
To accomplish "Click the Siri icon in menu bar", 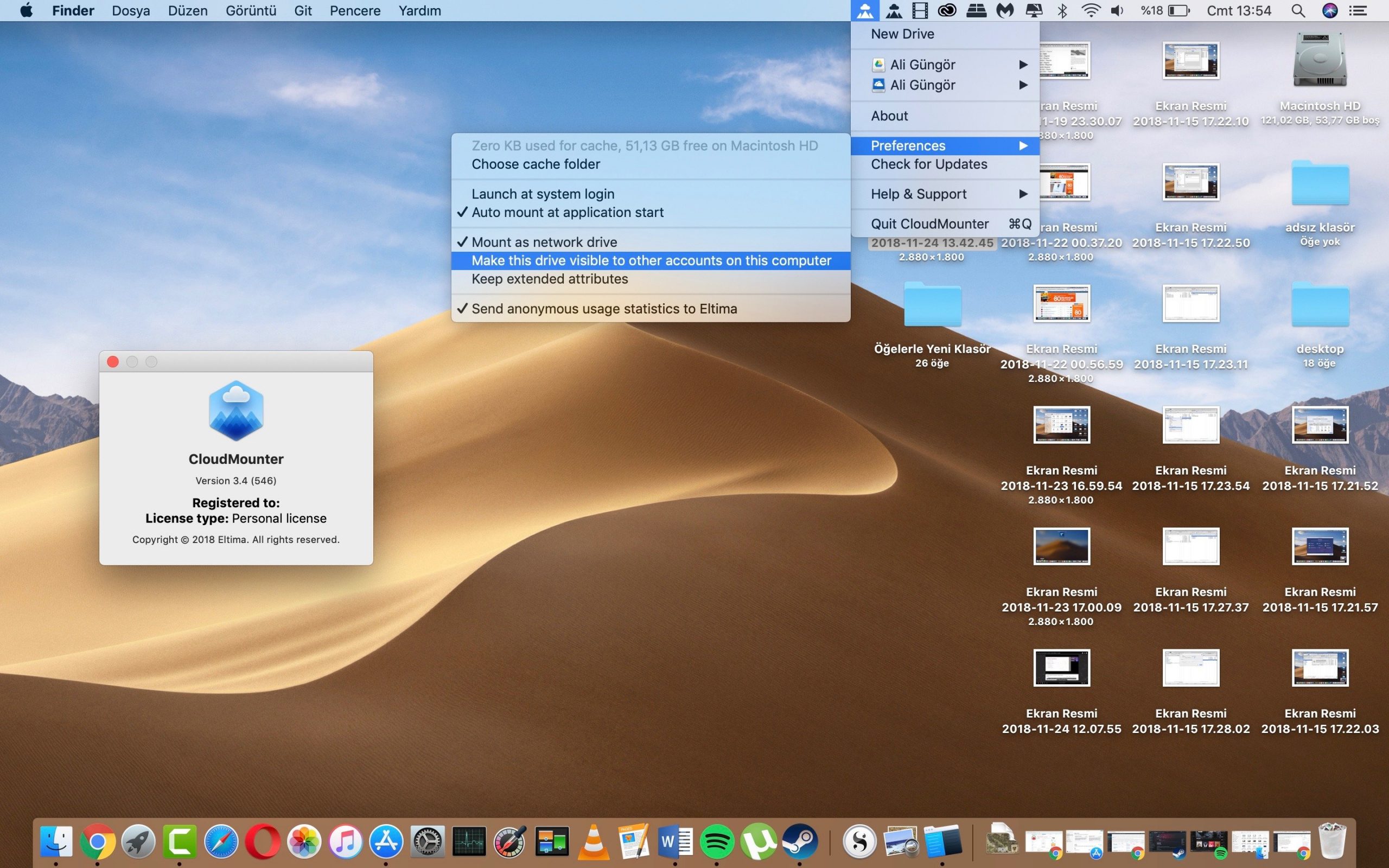I will click(1329, 10).
